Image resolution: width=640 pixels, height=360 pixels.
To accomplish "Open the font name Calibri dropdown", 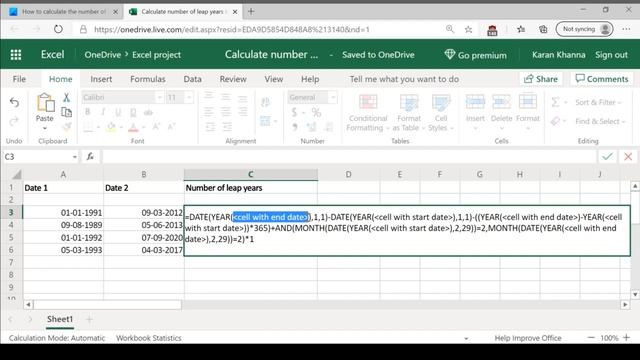I will [x=160, y=97].
